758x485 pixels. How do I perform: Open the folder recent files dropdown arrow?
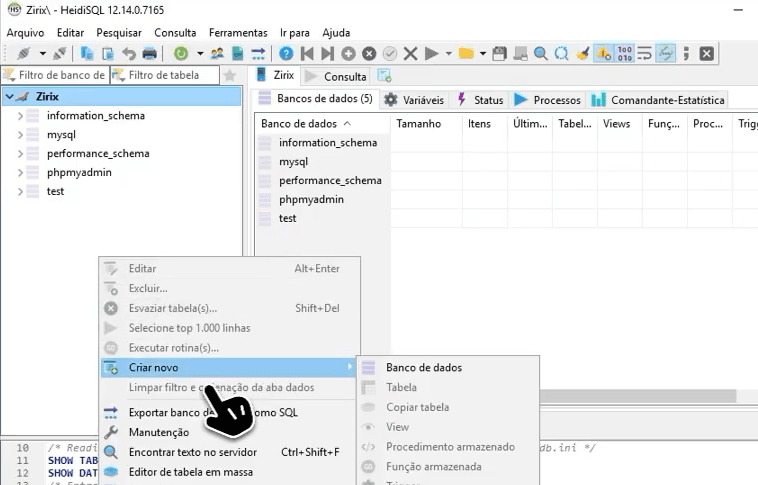click(482, 53)
